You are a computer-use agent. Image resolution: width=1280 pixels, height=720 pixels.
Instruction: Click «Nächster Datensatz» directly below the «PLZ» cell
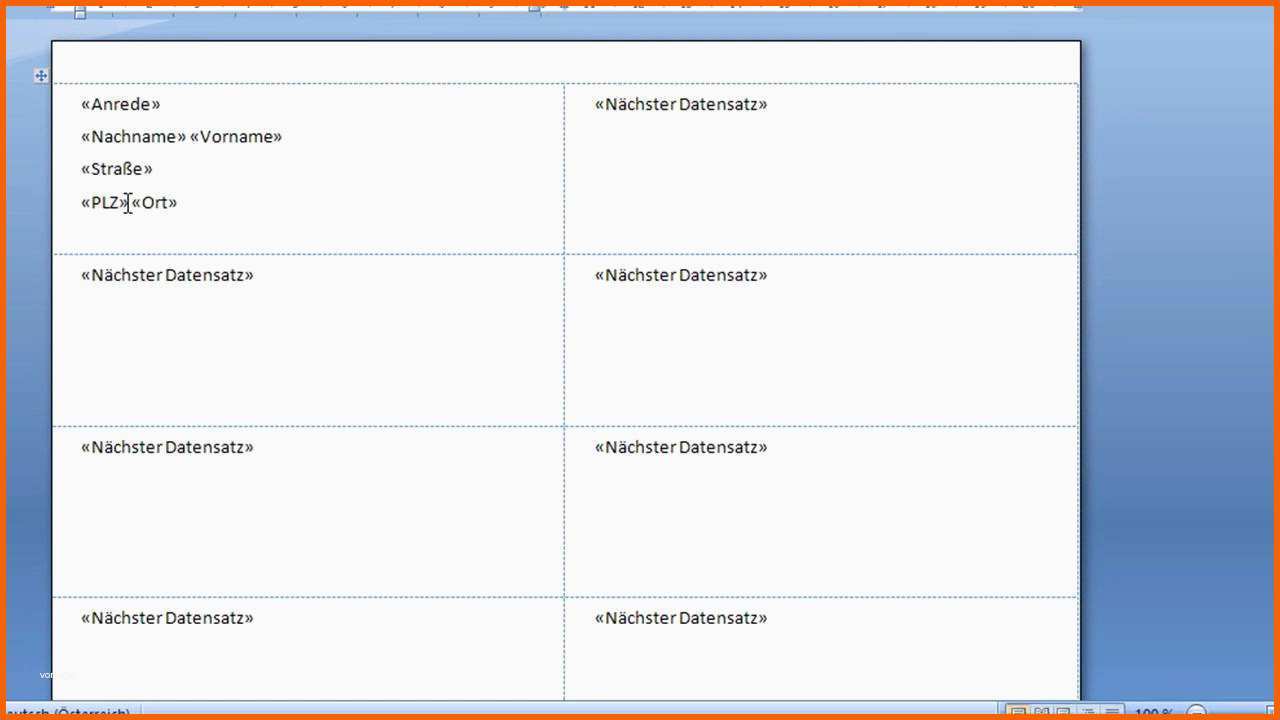click(x=167, y=275)
